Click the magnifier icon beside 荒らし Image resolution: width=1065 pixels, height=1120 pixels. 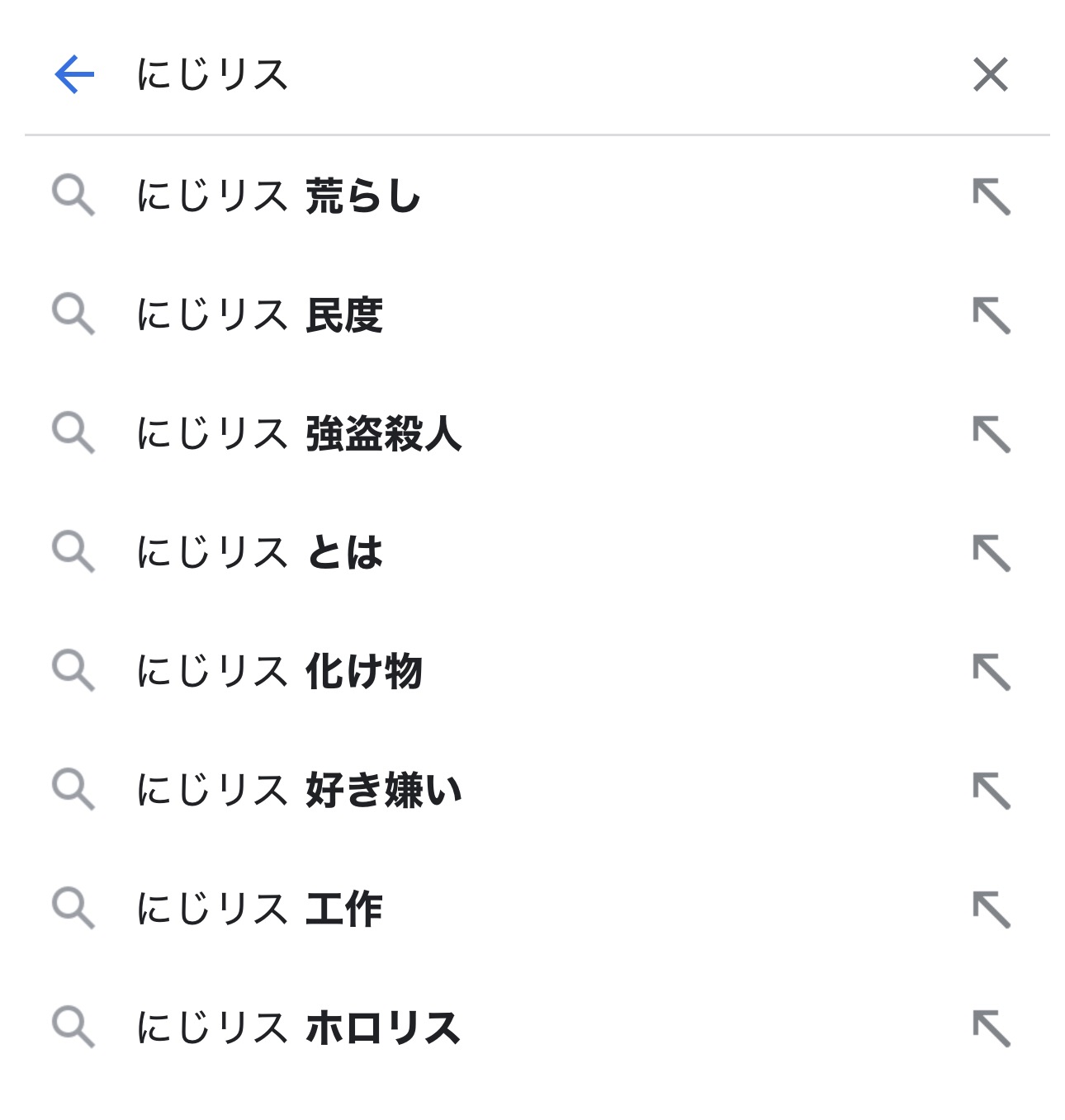click(73, 196)
